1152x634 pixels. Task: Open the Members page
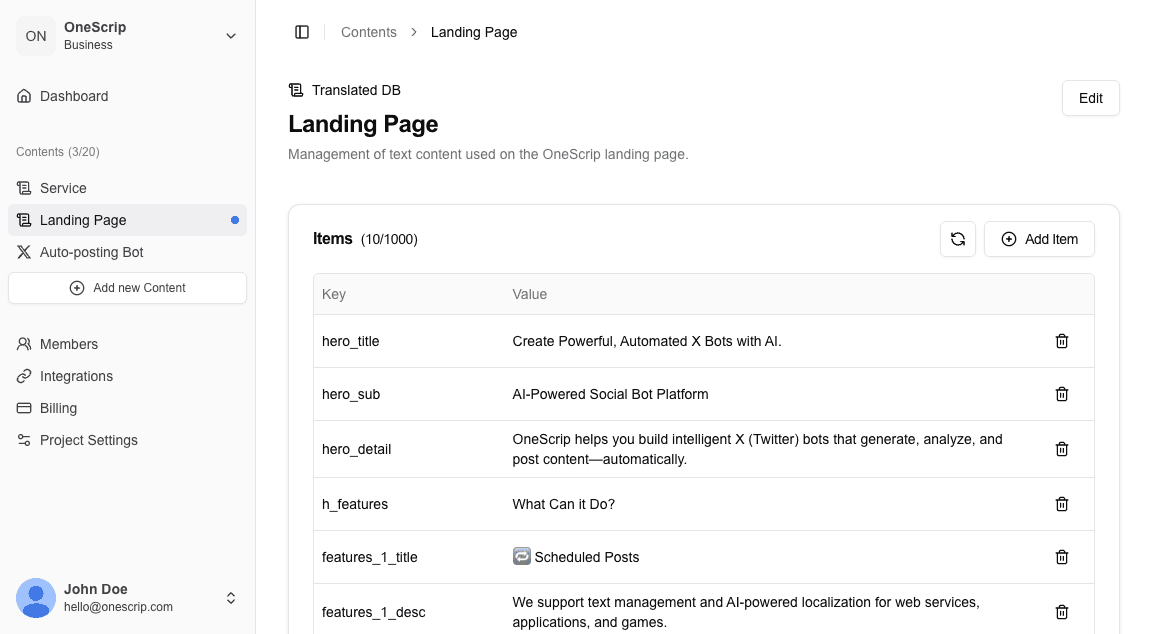click(x=127, y=344)
